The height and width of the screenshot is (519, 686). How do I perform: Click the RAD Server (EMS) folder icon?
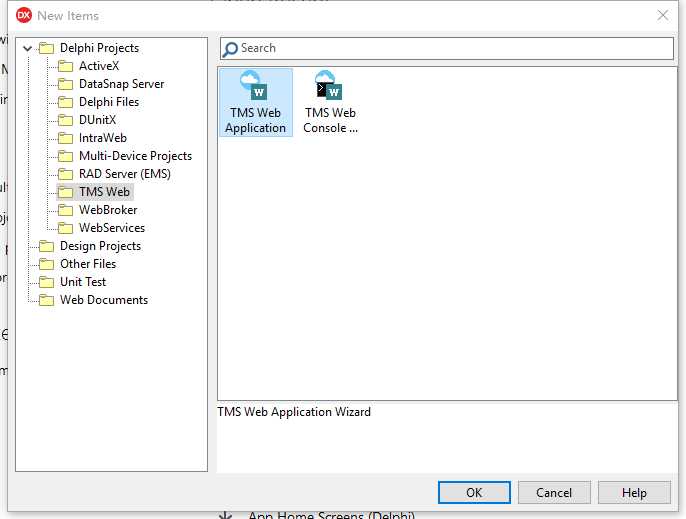66,174
